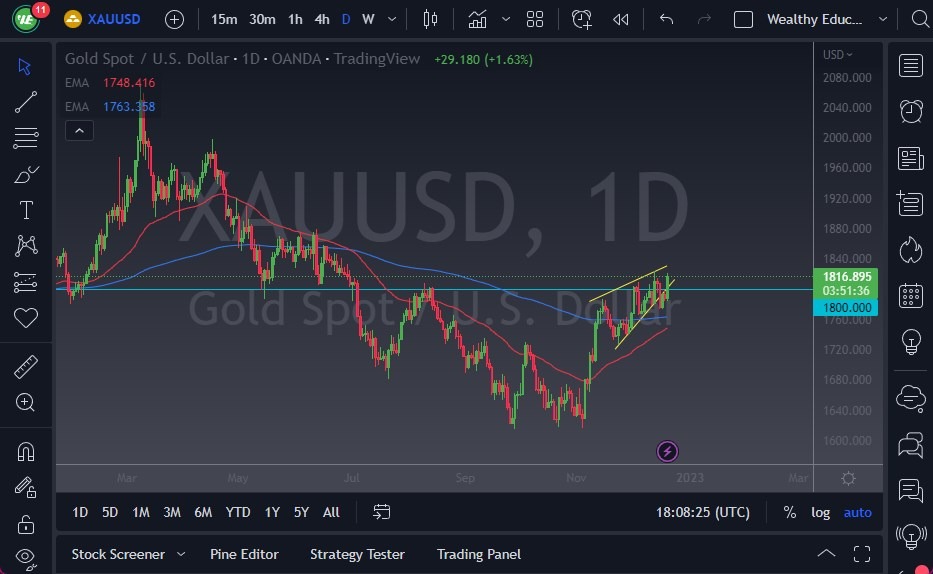Set the date range to 3M

171,512
